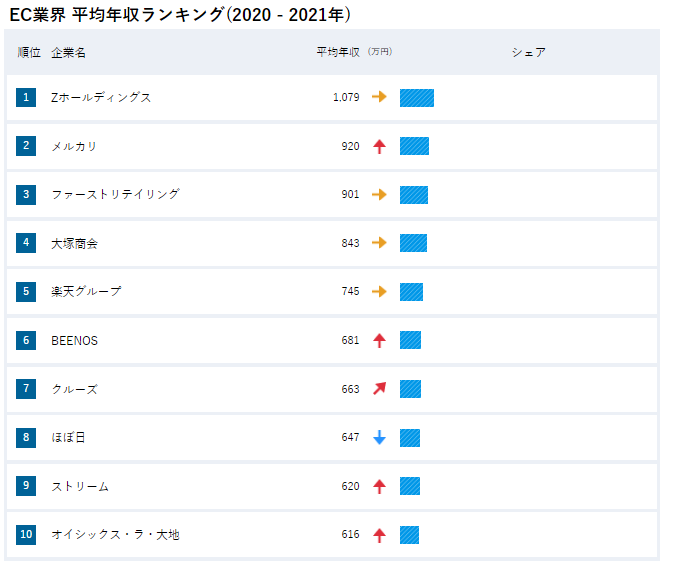The image size is (673, 569).
Task: Click the share bar for Zホールディングス
Action: 417,98
